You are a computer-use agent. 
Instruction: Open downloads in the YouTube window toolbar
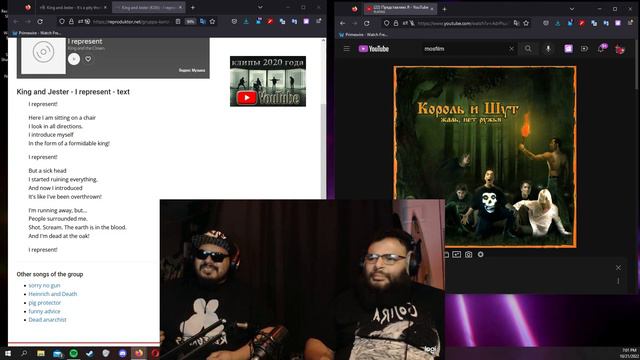point(558,23)
